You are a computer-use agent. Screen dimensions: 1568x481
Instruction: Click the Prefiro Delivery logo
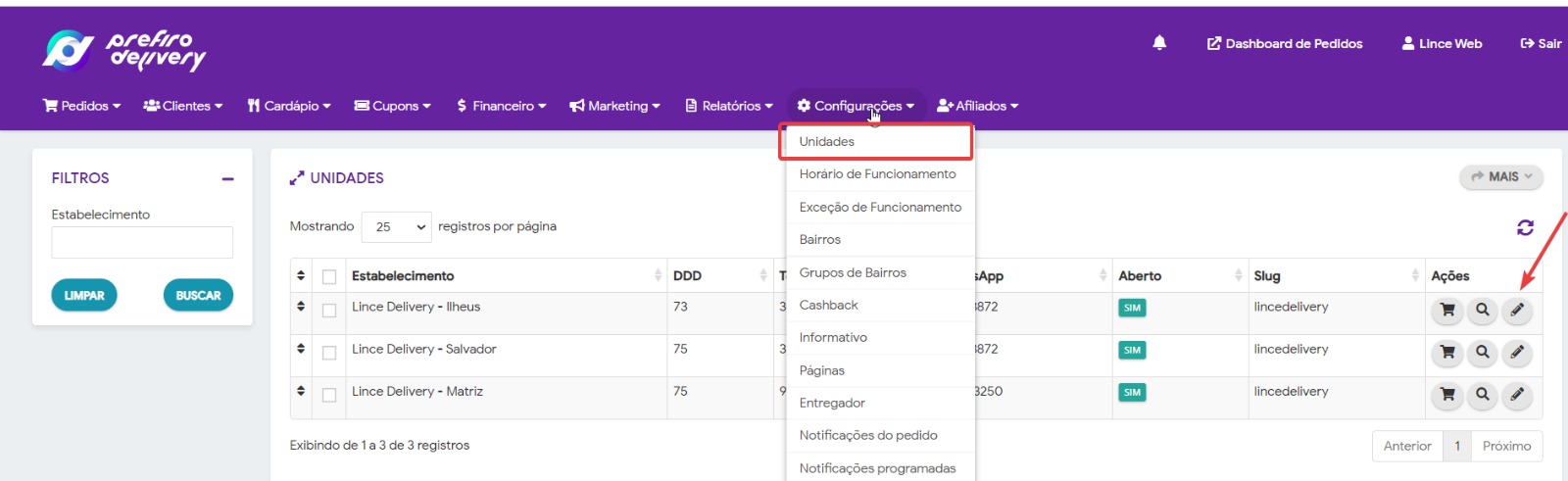pyautogui.click(x=124, y=50)
